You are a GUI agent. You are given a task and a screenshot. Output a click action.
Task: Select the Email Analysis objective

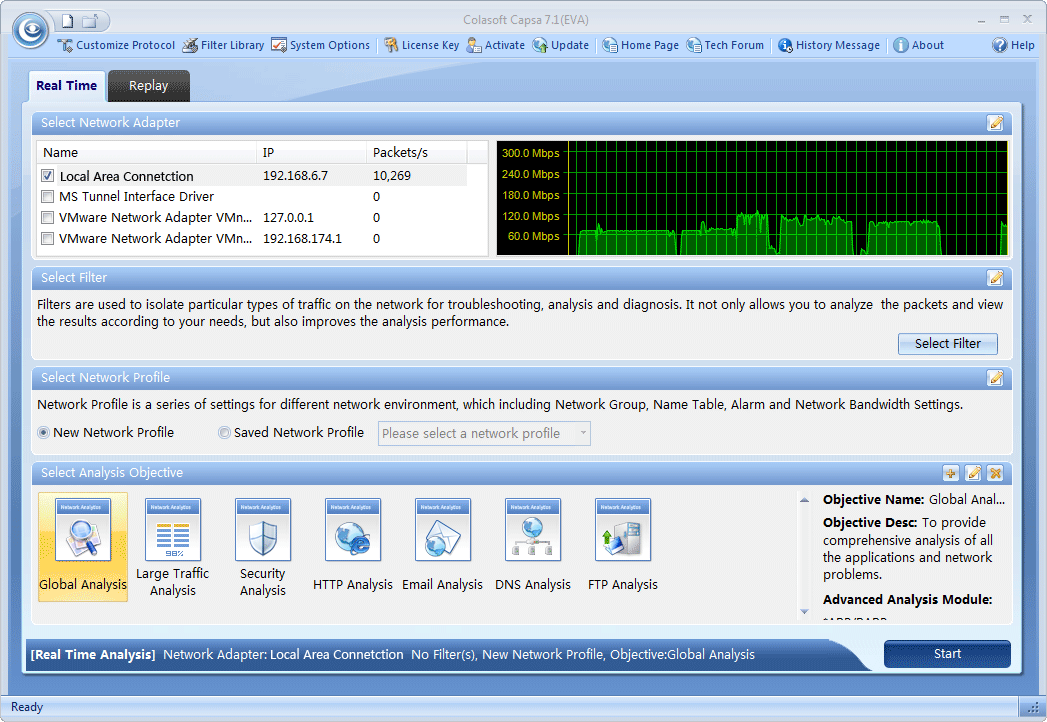(442, 545)
